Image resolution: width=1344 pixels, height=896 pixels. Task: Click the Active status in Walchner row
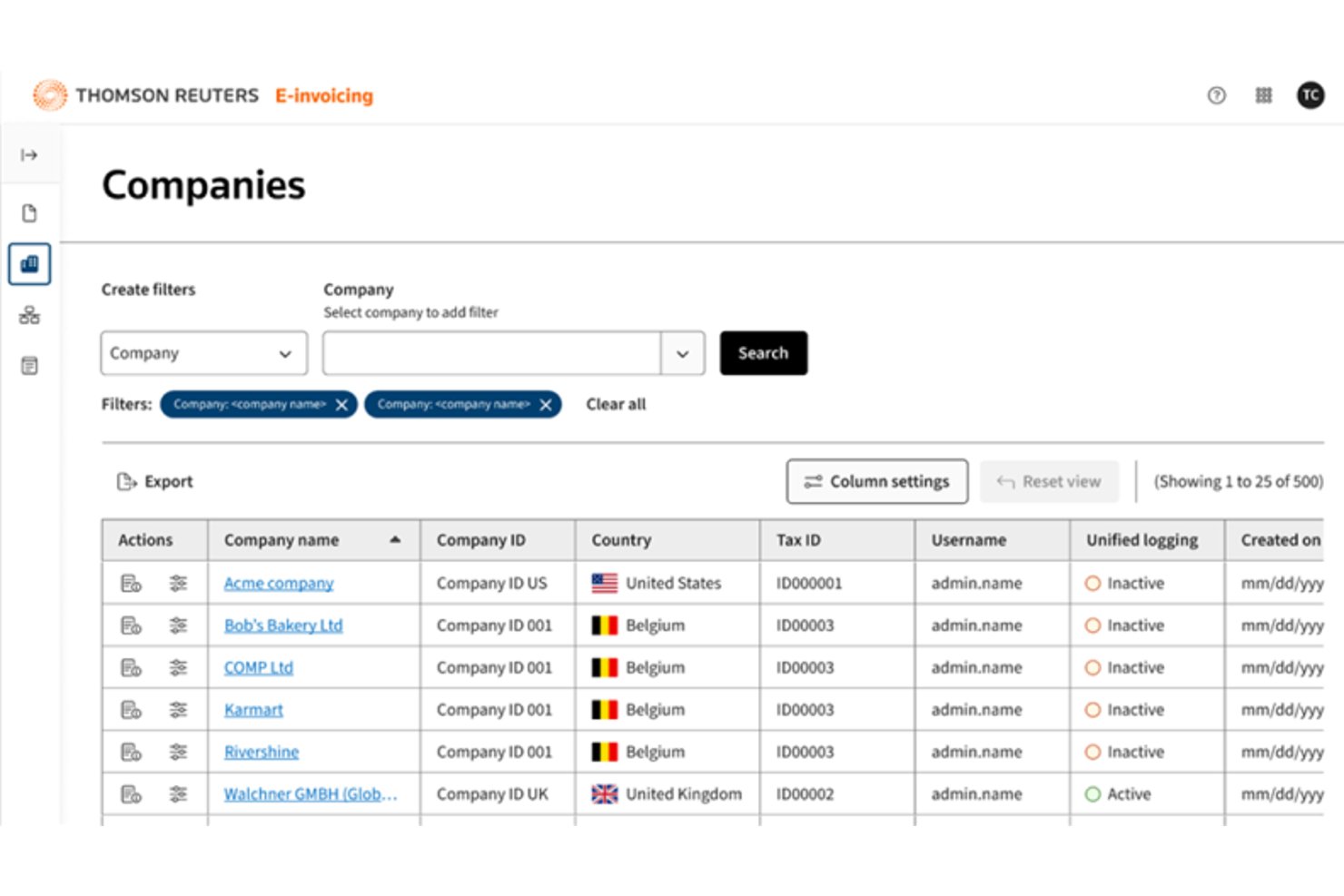(x=1118, y=794)
